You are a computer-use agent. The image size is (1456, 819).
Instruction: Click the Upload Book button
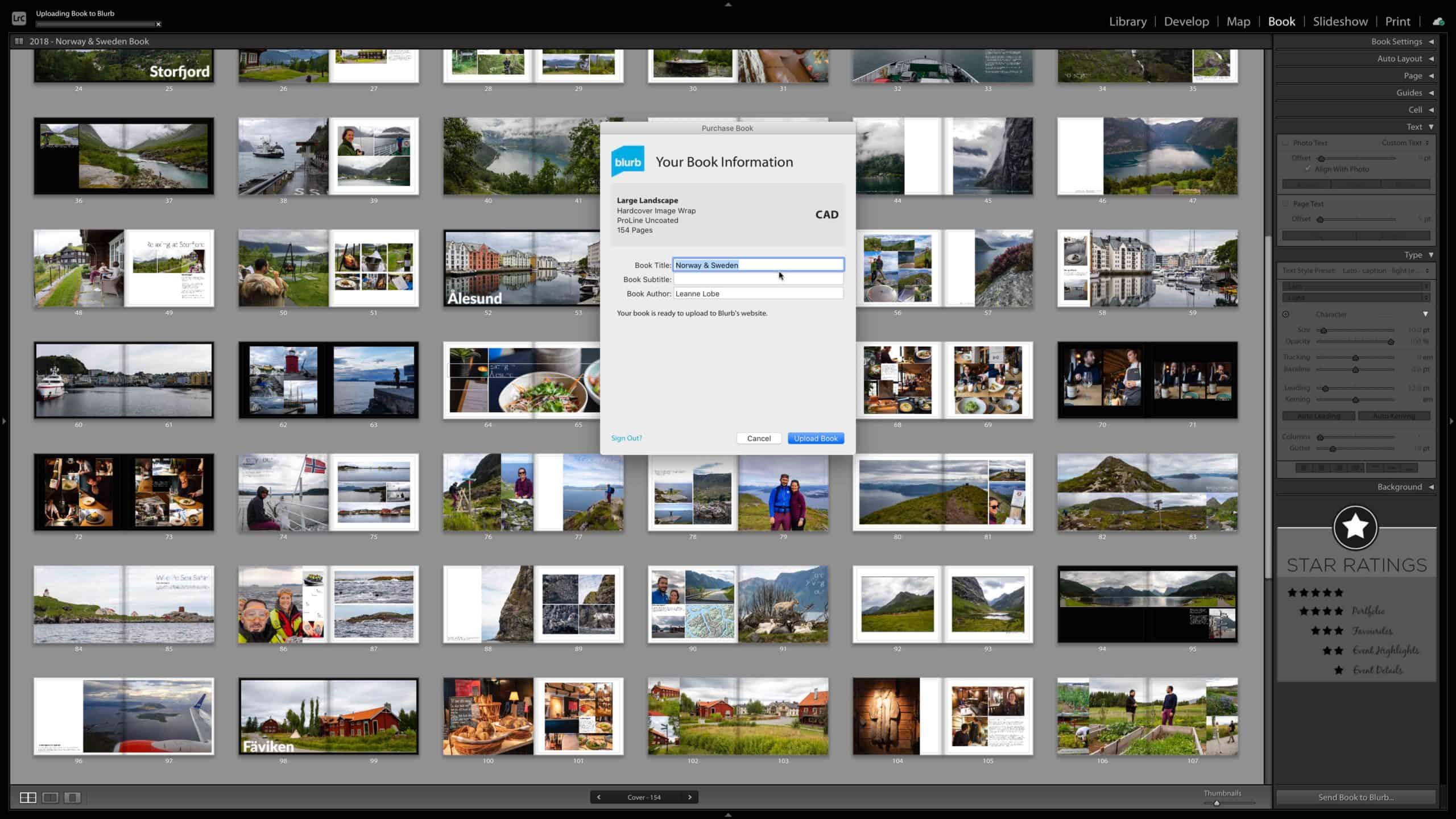pyautogui.click(x=816, y=438)
